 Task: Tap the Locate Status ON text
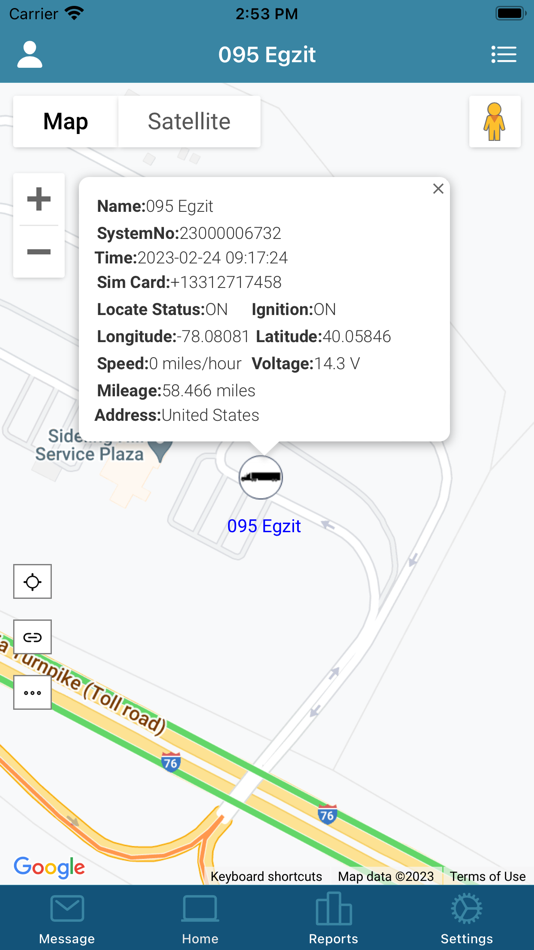click(162, 310)
